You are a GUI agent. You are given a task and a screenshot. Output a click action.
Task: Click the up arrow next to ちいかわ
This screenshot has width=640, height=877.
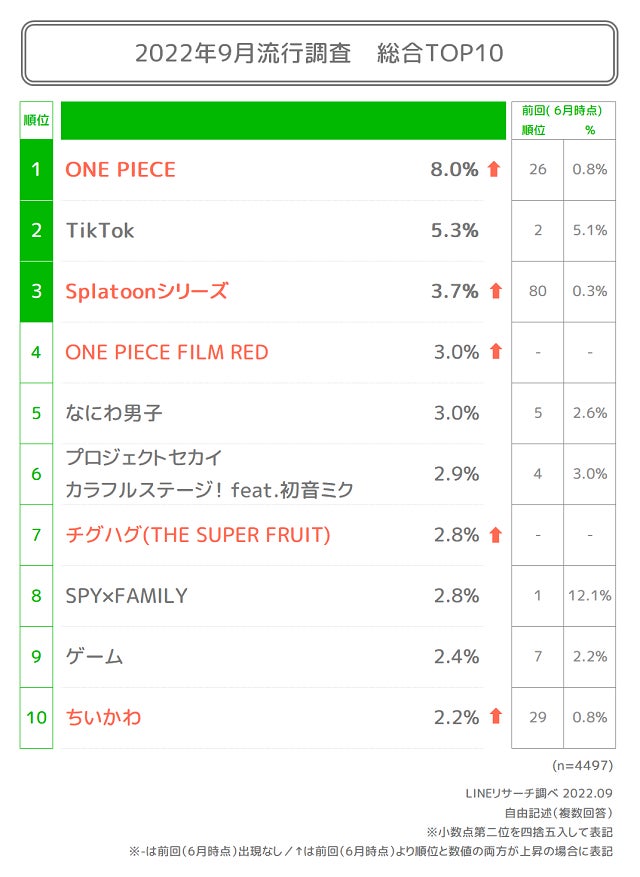point(493,716)
